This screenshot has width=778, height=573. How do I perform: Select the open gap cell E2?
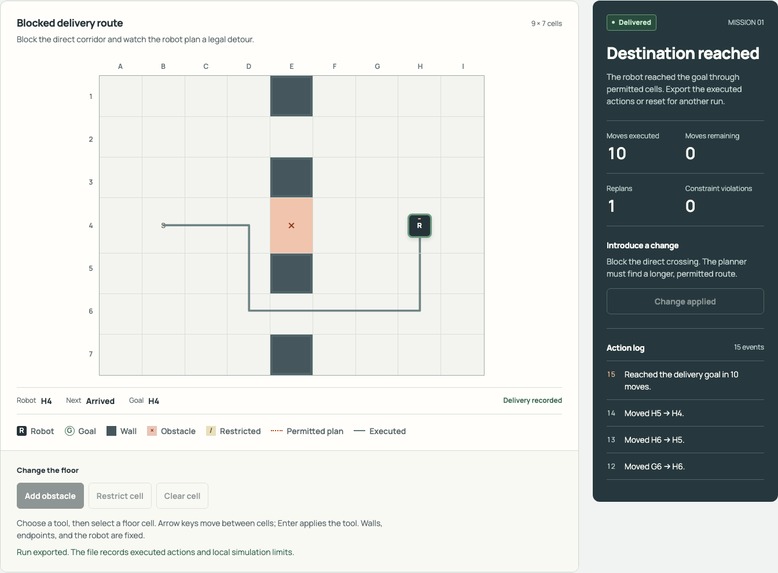pos(291,137)
